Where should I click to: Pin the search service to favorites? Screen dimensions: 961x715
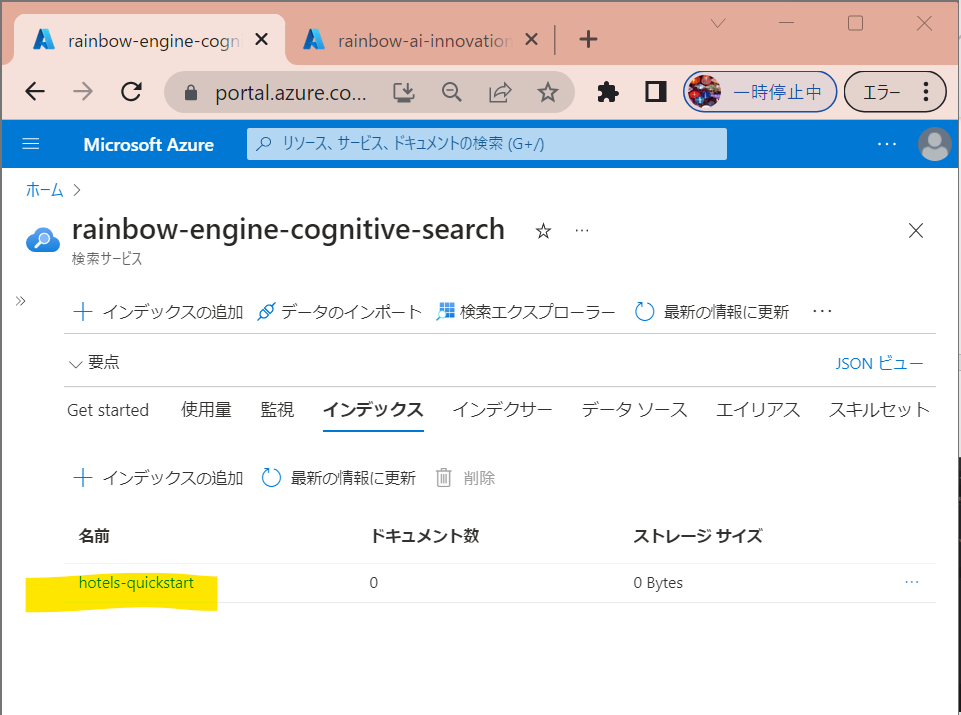point(543,231)
